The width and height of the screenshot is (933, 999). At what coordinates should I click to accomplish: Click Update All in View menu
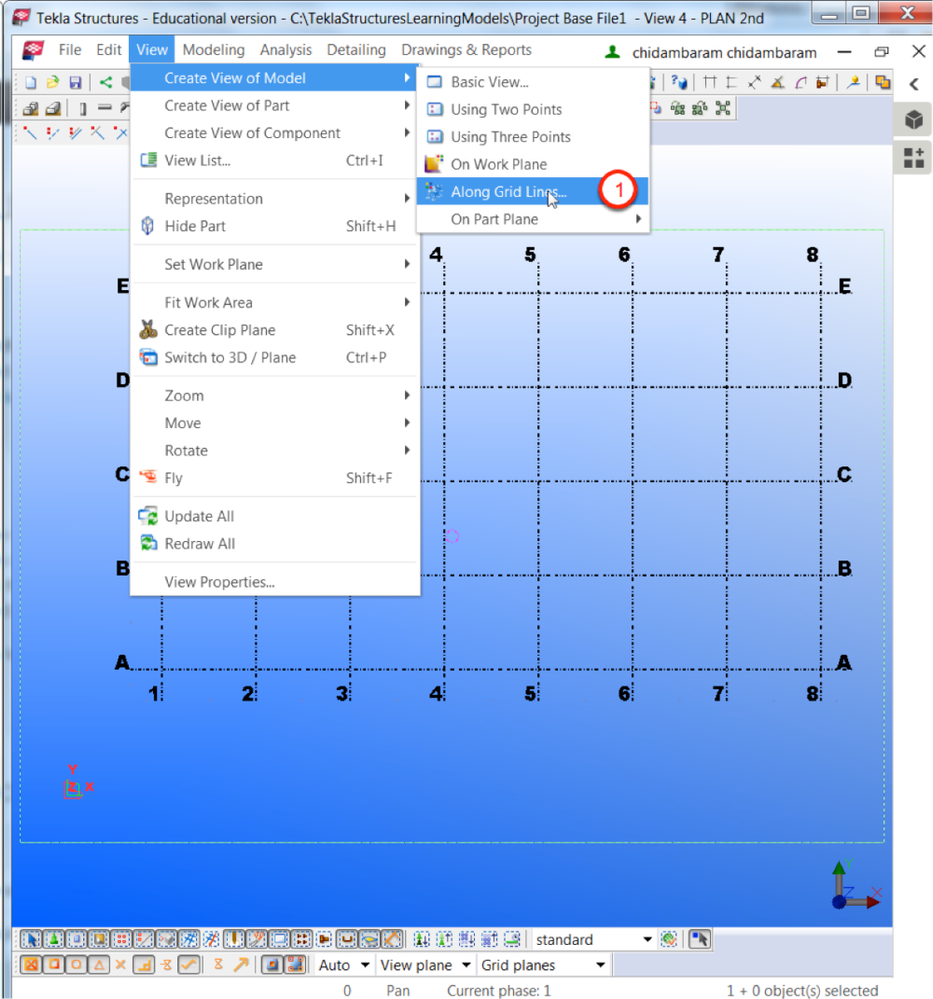[275, 516]
